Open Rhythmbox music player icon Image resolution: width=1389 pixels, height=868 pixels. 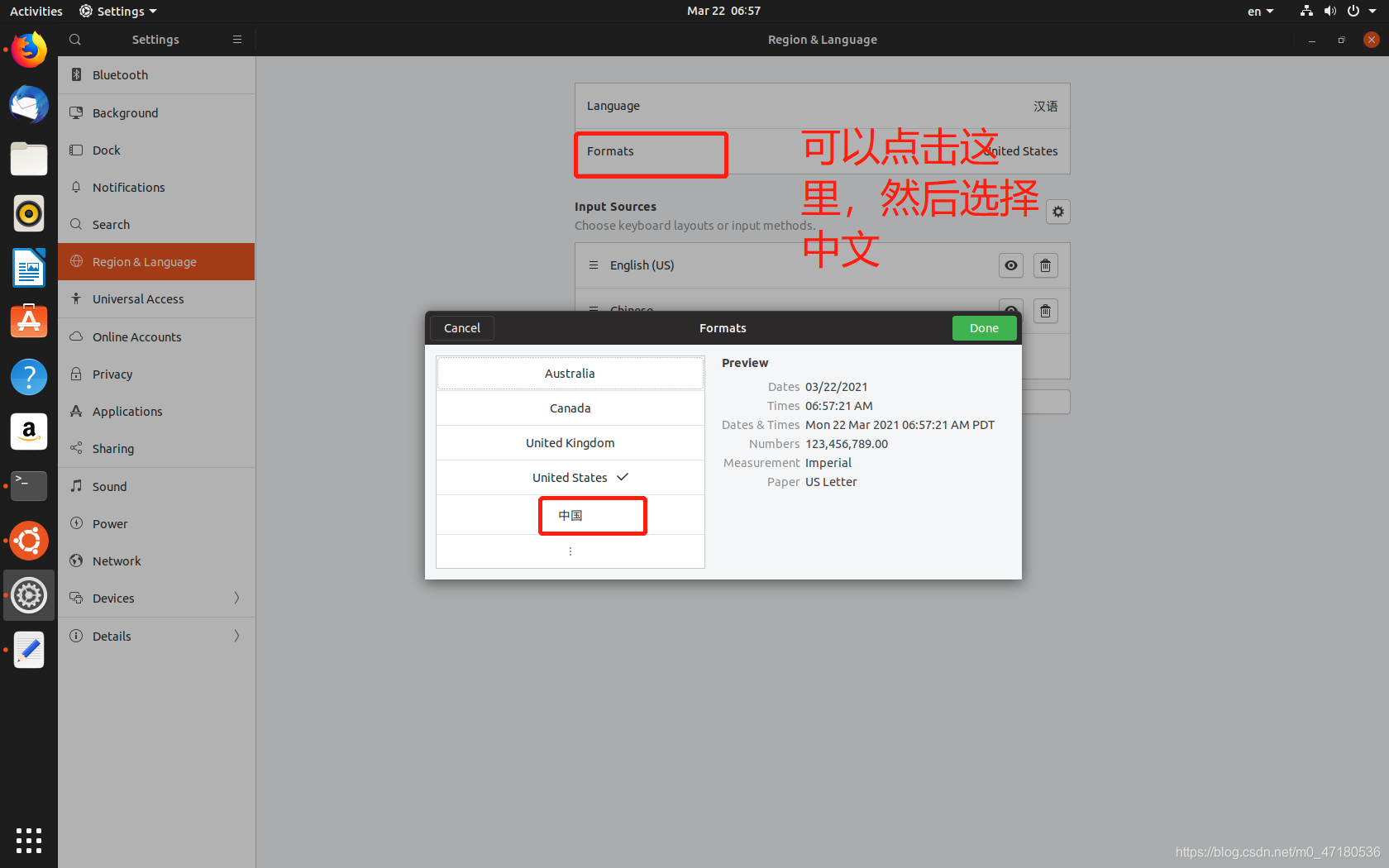coord(29,213)
